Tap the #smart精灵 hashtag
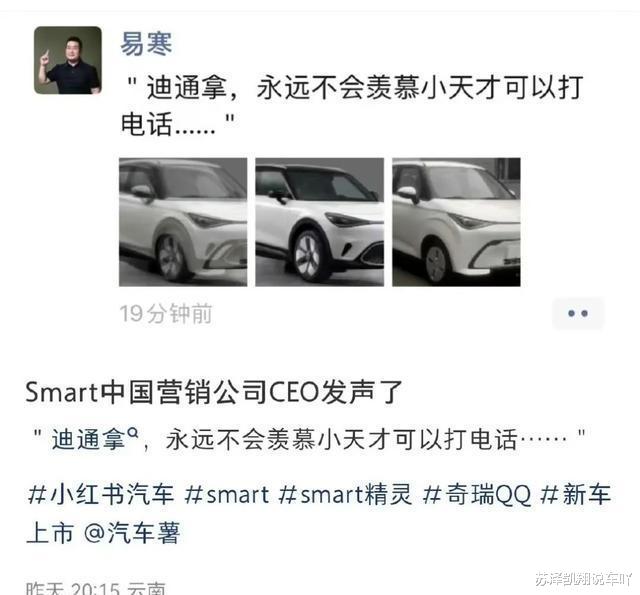This screenshot has height=595, width=640. 345,494
